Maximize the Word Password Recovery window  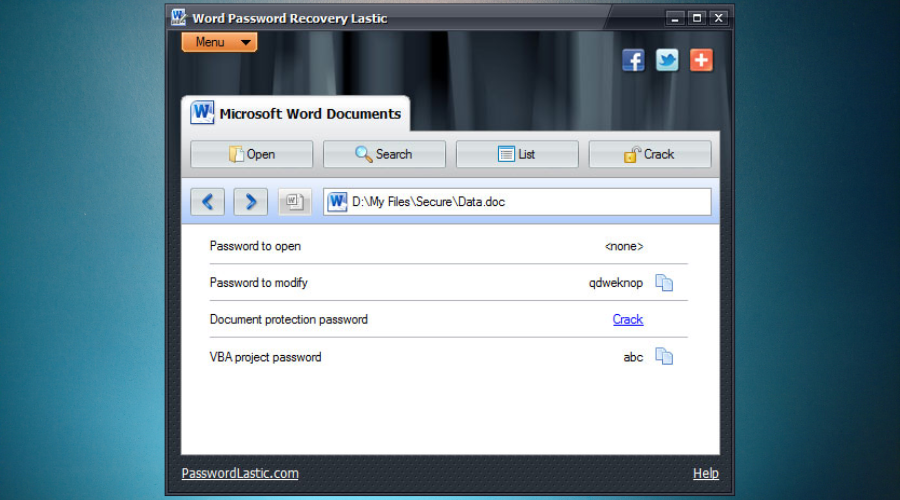point(697,18)
